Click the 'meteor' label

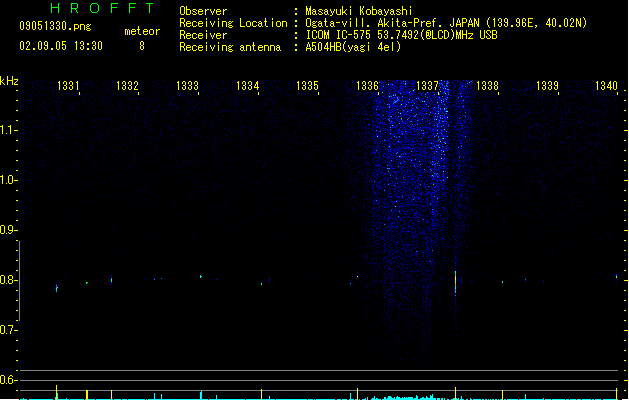point(142,31)
